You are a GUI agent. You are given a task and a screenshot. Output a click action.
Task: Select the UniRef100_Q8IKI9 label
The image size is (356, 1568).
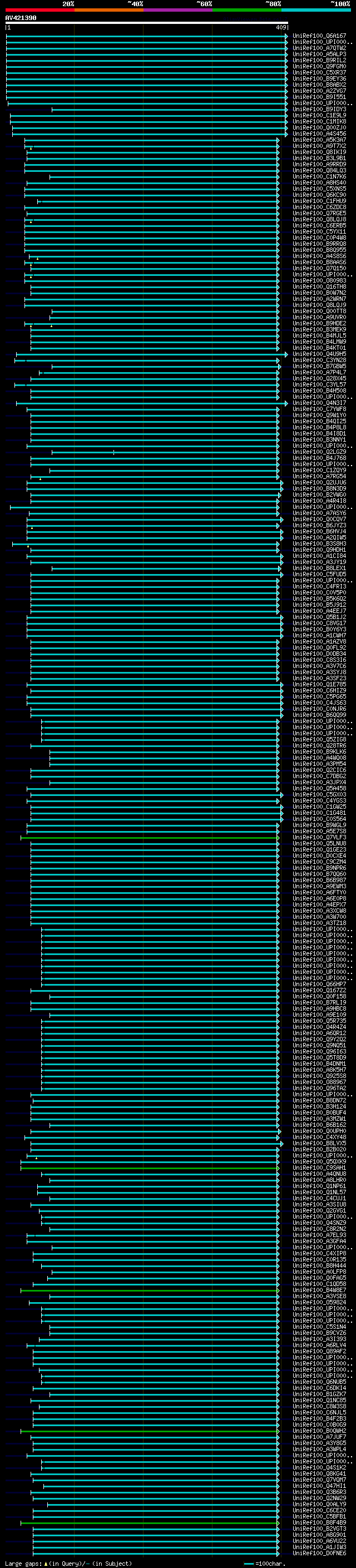point(319,152)
